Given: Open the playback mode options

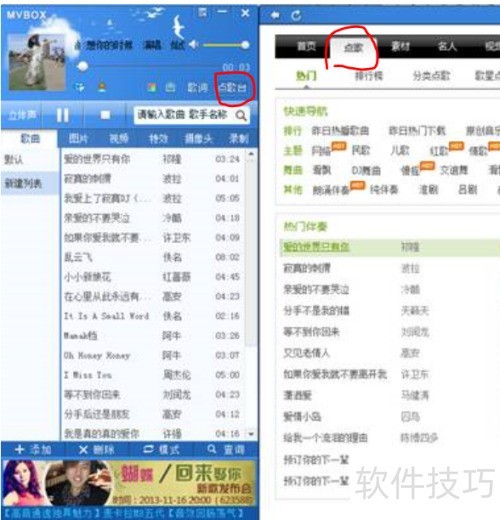Looking at the screenshot, I should tap(161, 450).
